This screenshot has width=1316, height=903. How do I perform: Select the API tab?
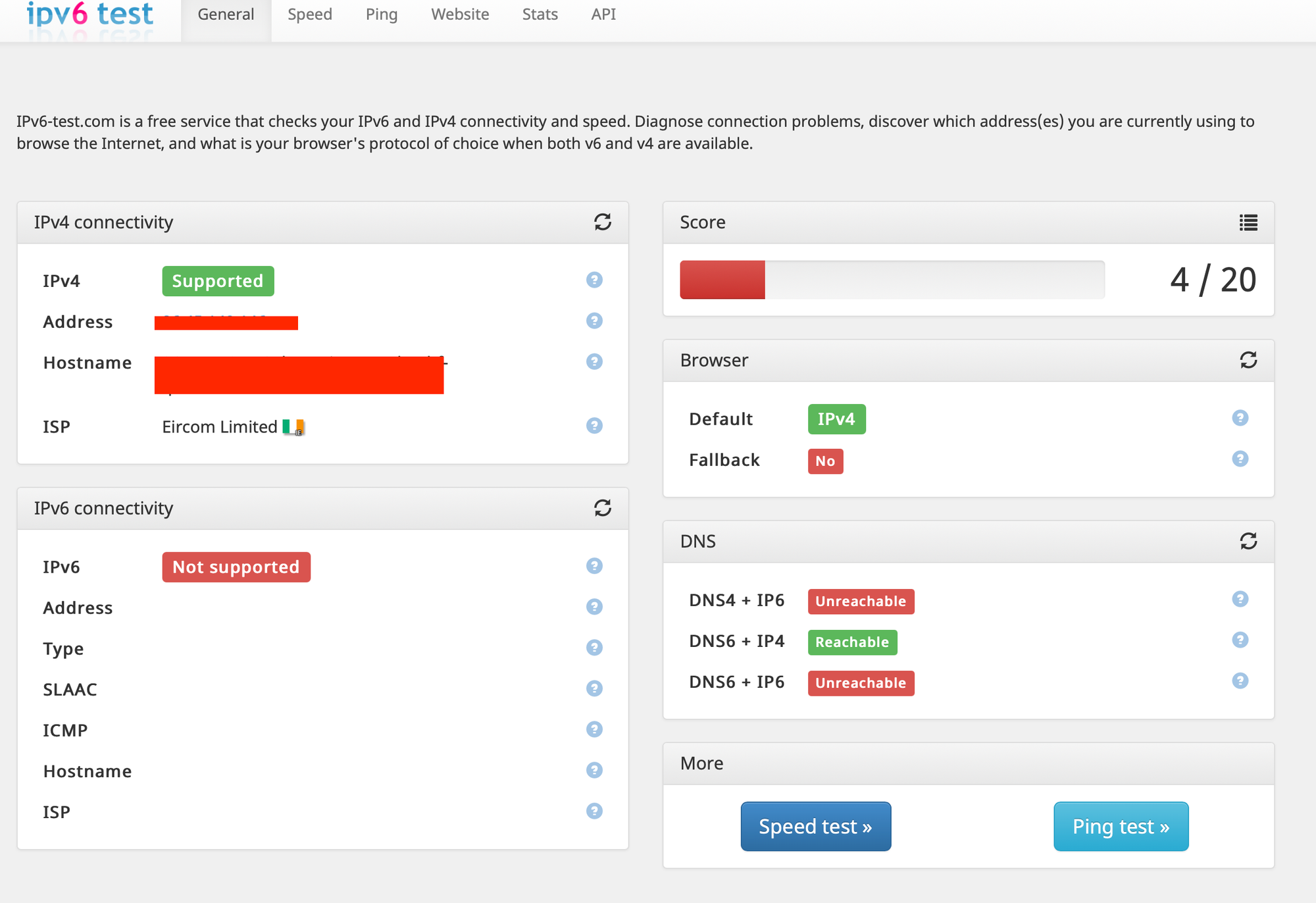click(x=603, y=14)
